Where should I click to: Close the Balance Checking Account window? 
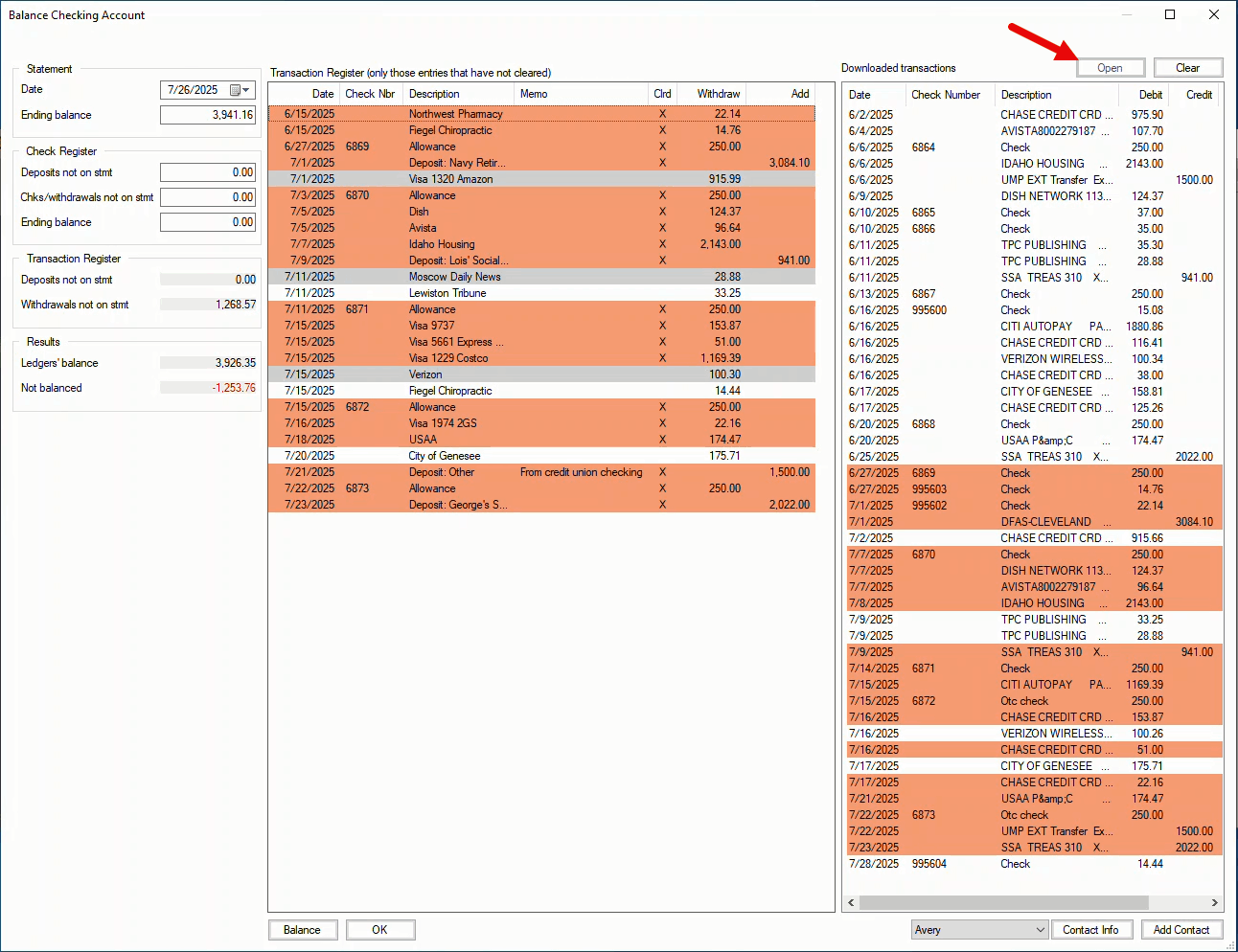1214,14
